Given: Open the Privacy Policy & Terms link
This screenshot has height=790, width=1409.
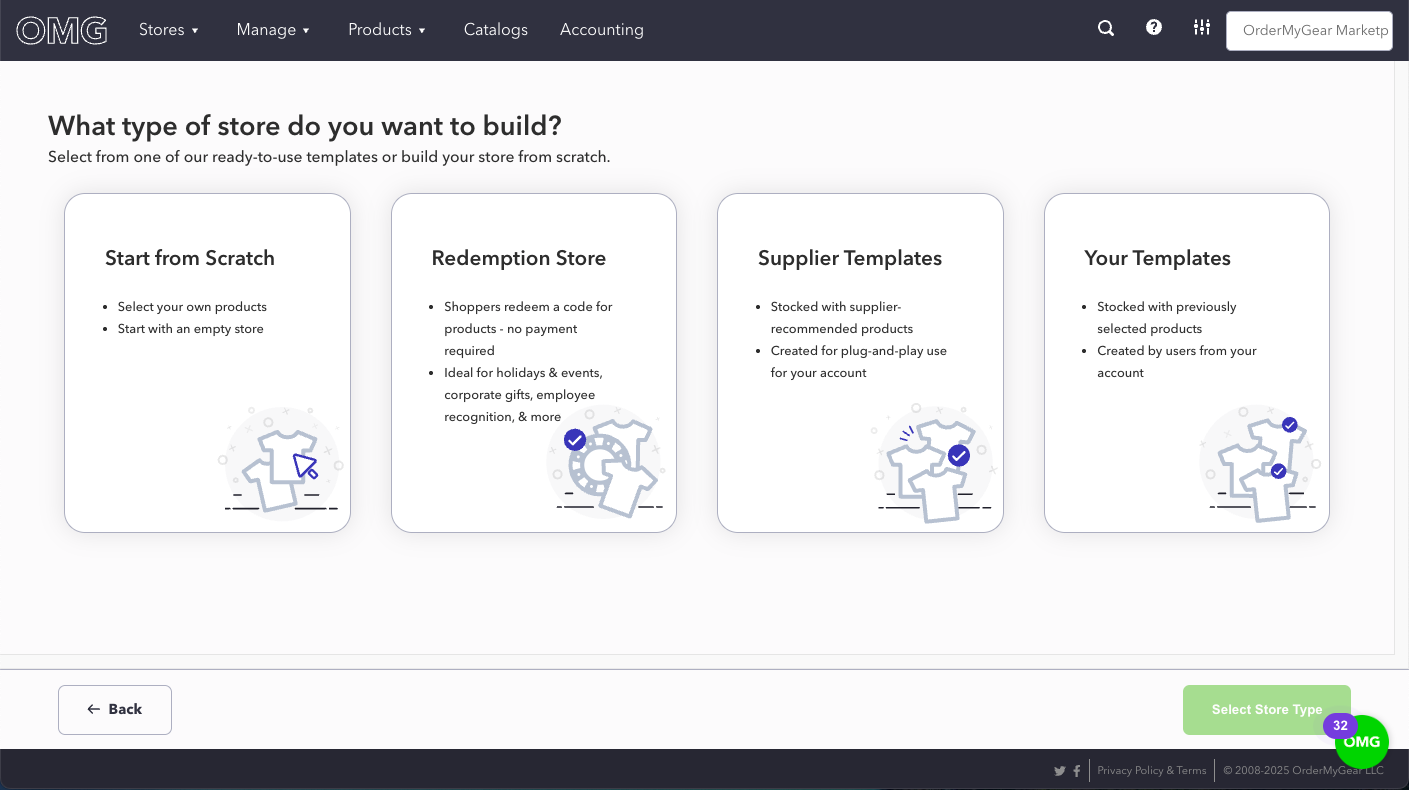Looking at the screenshot, I should point(1152,771).
